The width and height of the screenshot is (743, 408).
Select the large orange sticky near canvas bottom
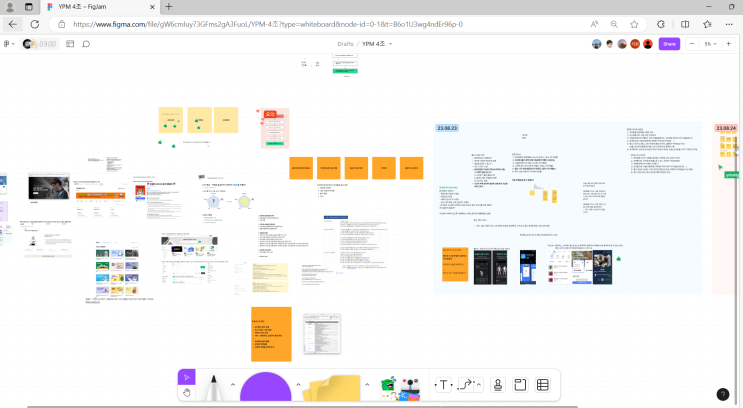tap(271, 334)
